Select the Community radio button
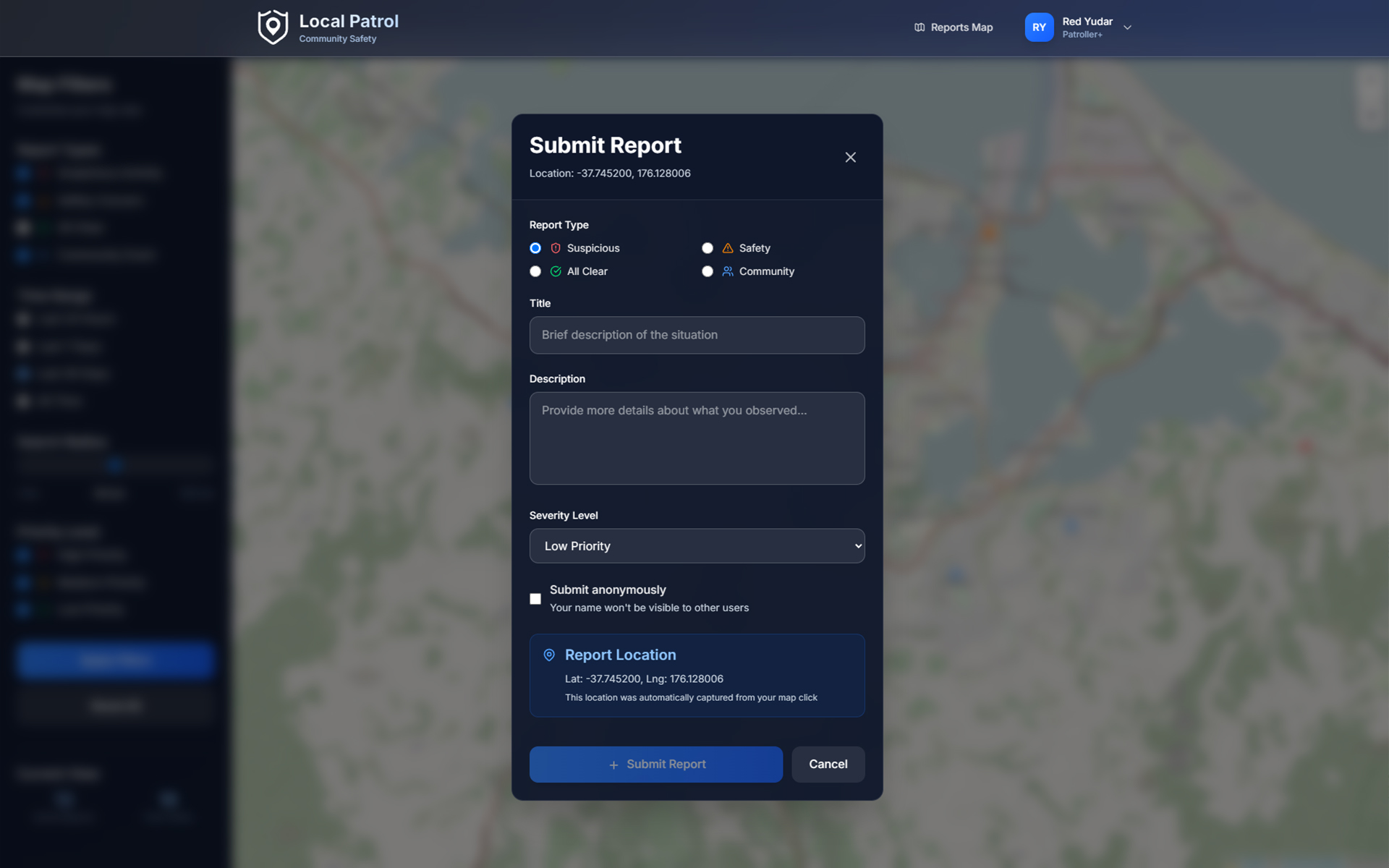Screen dimensions: 1389x868 point(708,271)
